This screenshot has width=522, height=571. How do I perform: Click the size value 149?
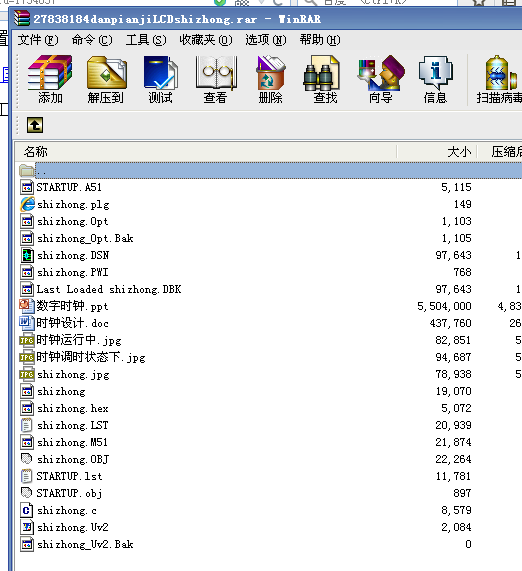pyautogui.click(x=463, y=204)
